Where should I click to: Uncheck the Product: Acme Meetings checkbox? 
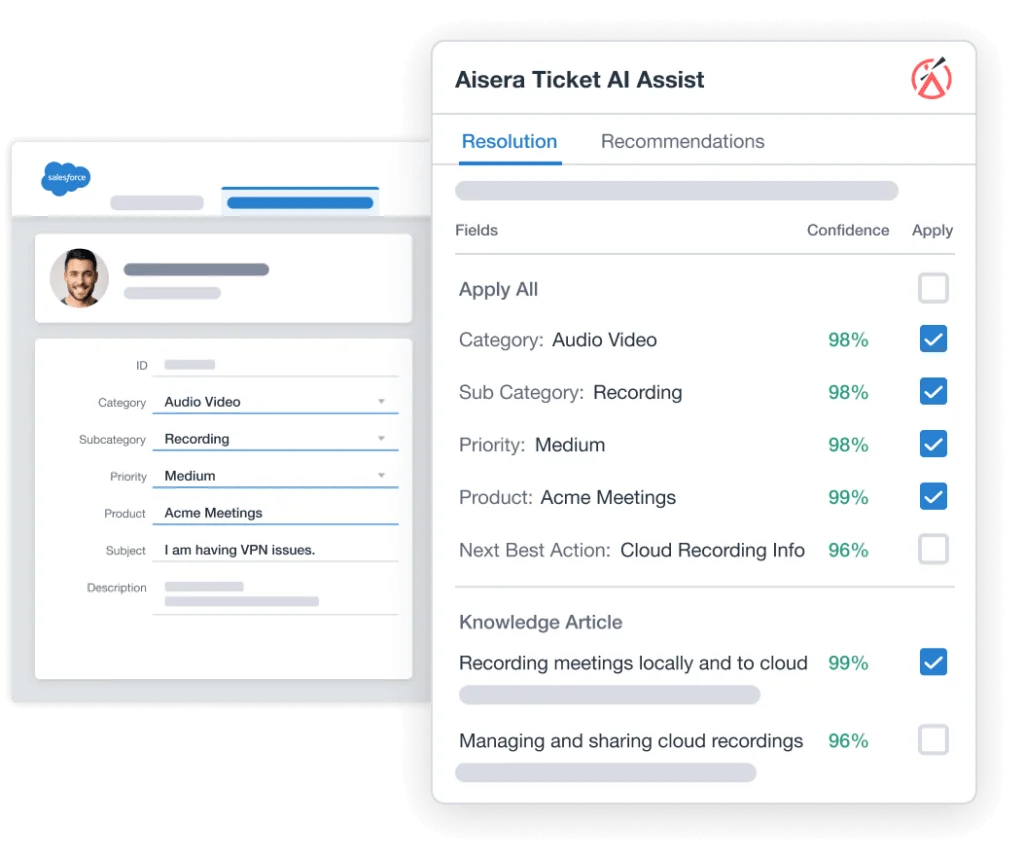coord(933,496)
